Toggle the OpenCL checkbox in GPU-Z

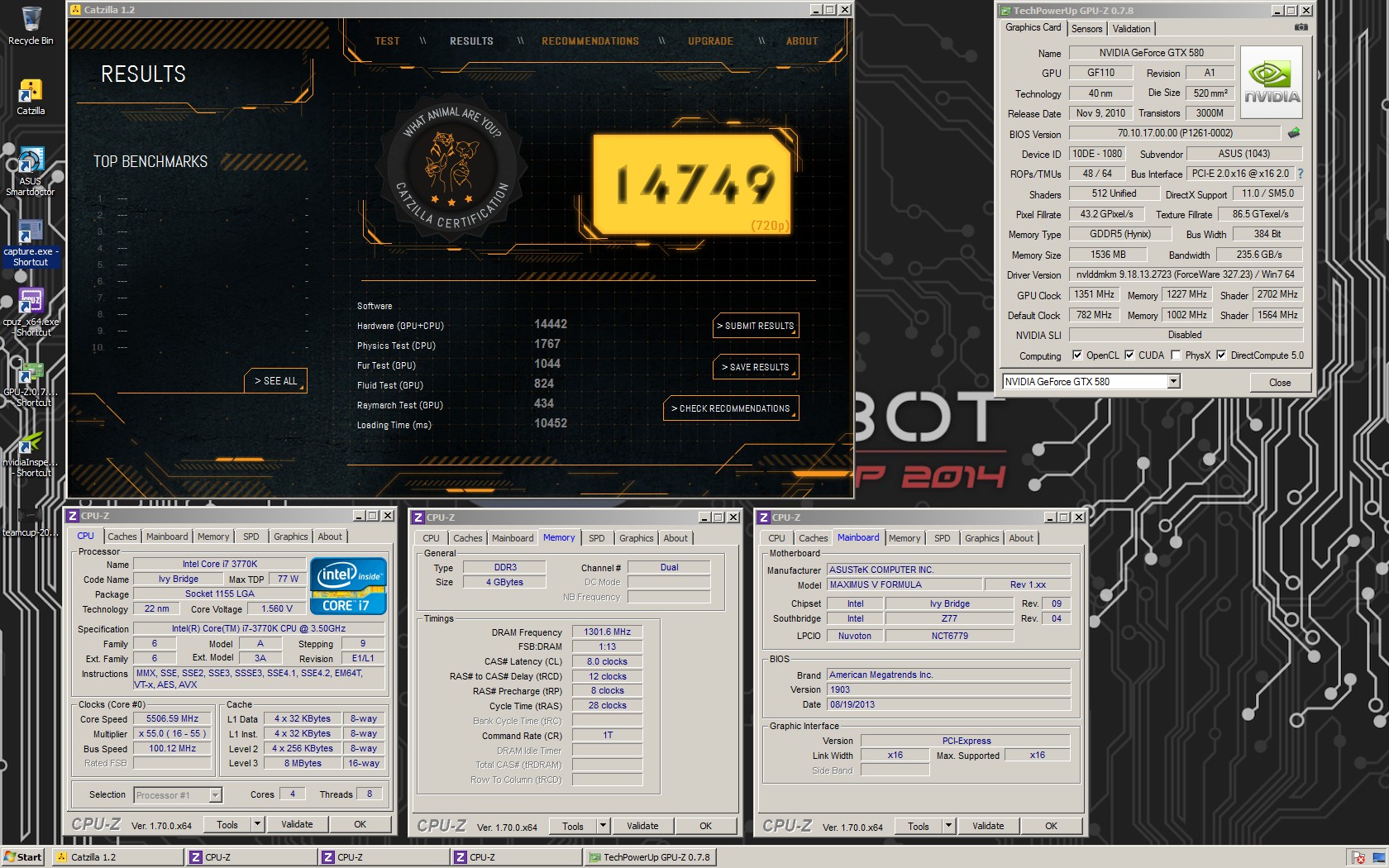click(x=1077, y=355)
